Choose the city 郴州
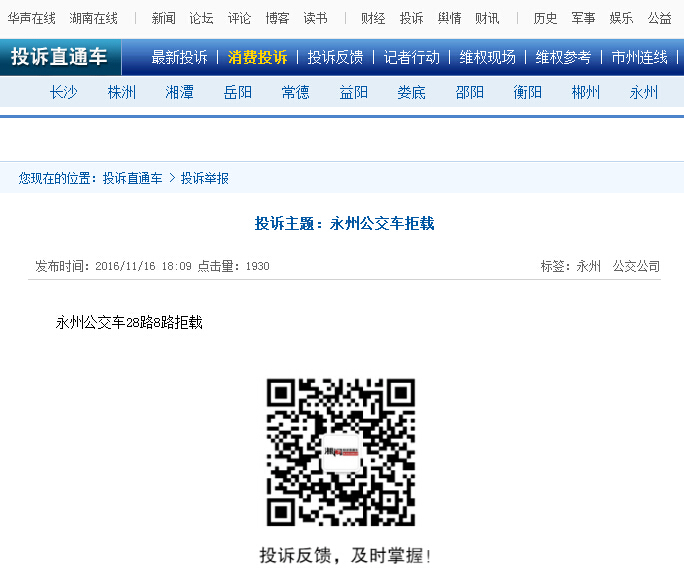684x568 pixels. [x=585, y=92]
